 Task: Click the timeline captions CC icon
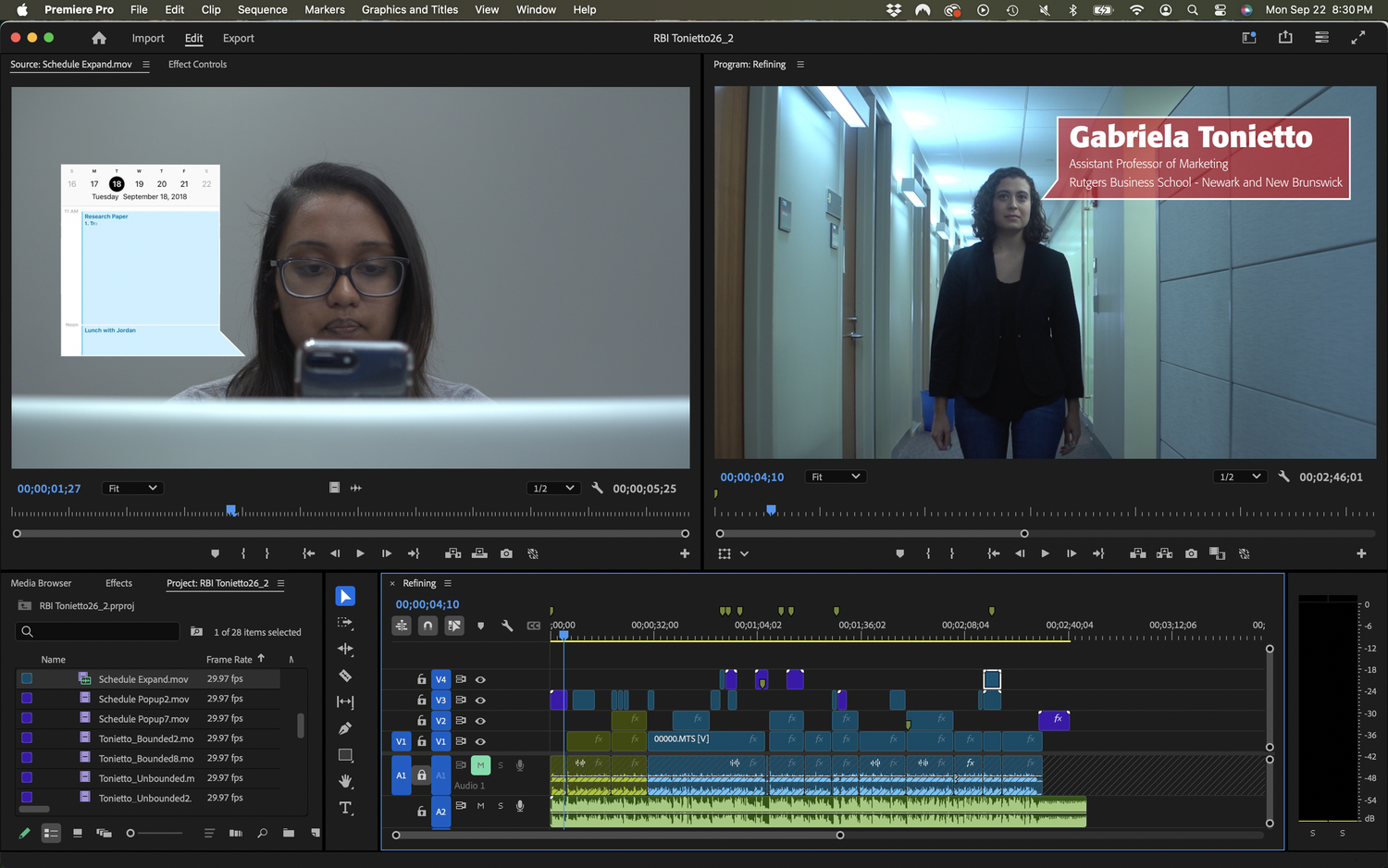tap(534, 626)
